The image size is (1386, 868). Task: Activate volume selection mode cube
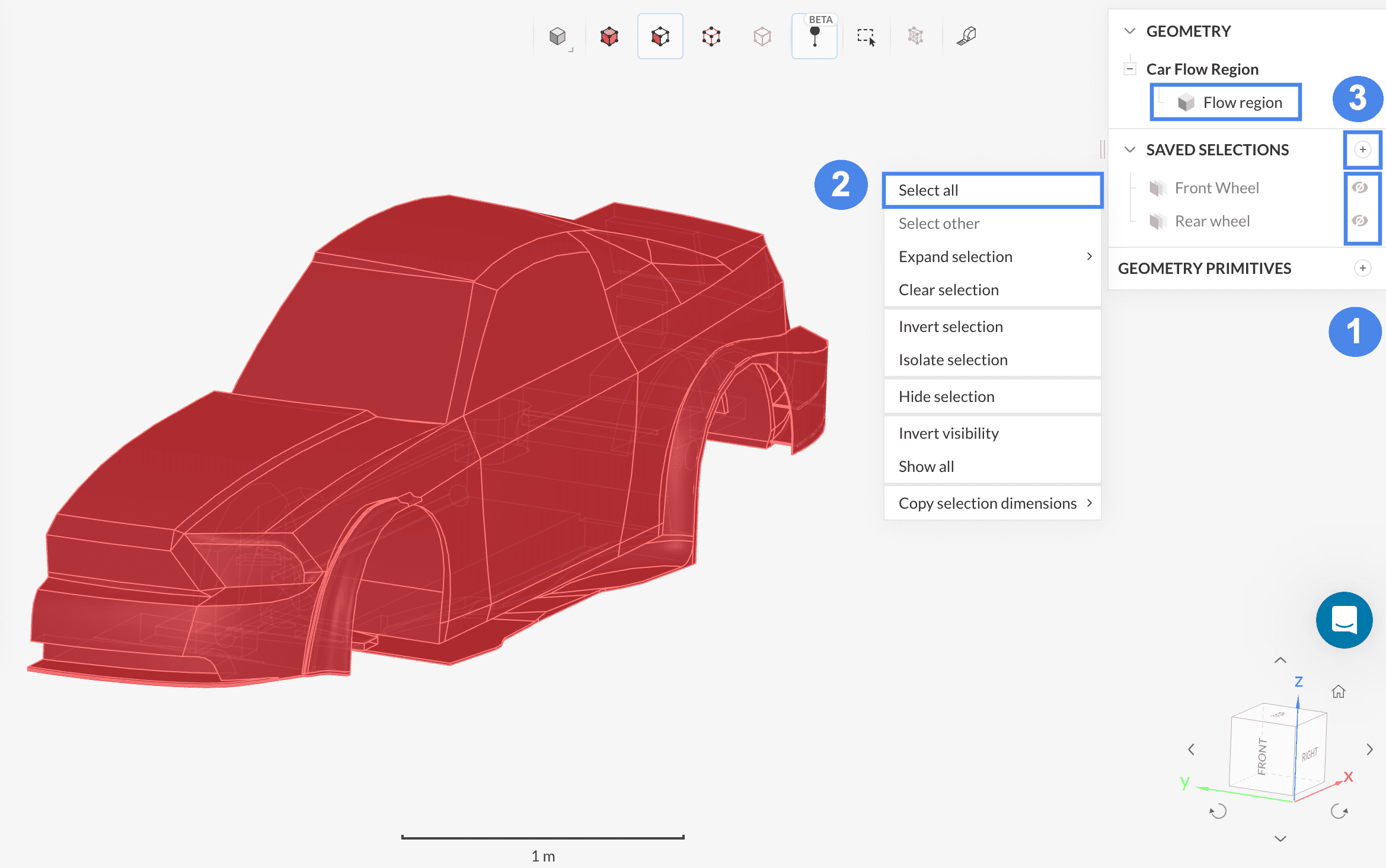point(609,36)
